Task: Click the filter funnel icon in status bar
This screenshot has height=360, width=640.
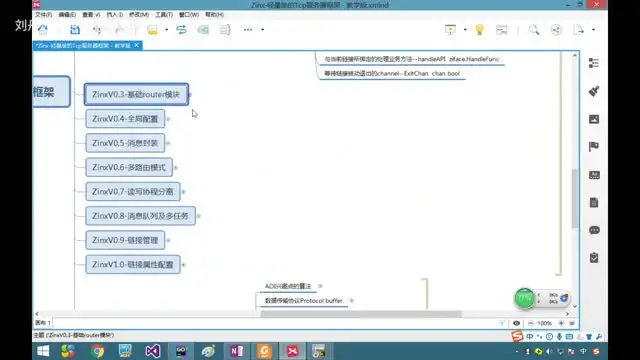Action: coord(502,323)
